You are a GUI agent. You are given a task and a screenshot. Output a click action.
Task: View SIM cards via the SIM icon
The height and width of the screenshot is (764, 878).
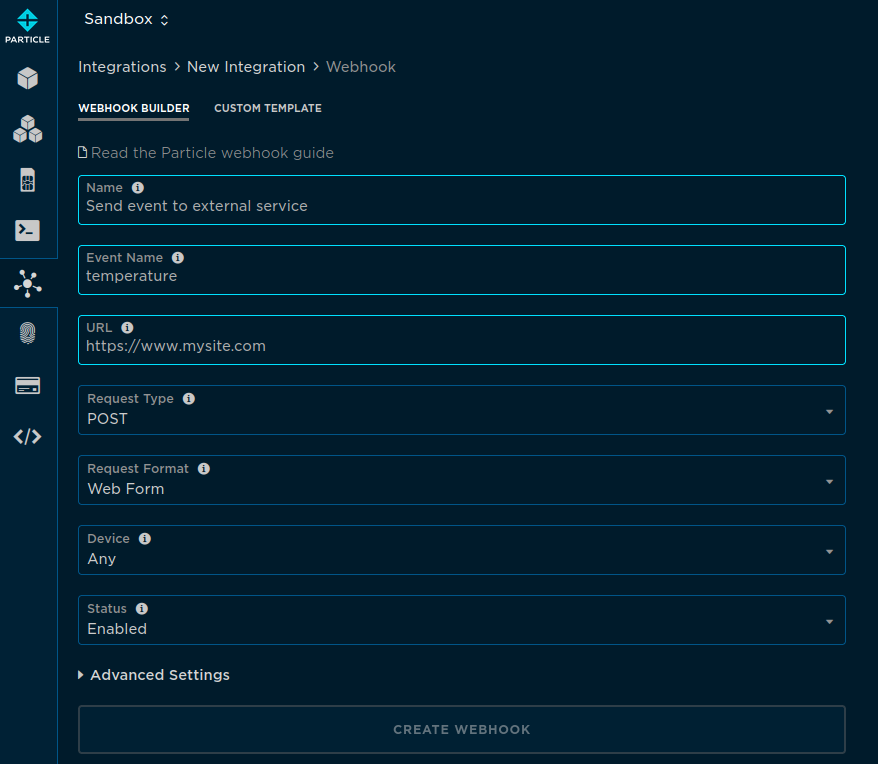(27, 180)
